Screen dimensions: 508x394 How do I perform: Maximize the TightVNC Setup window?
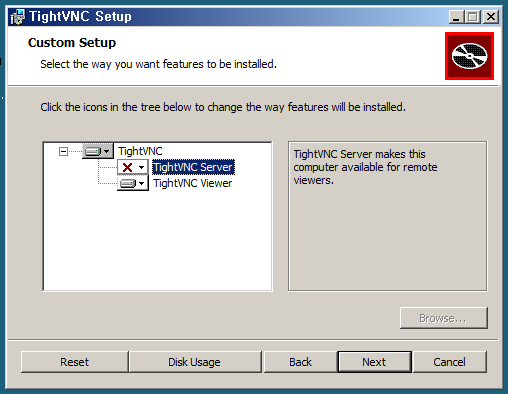473,17
